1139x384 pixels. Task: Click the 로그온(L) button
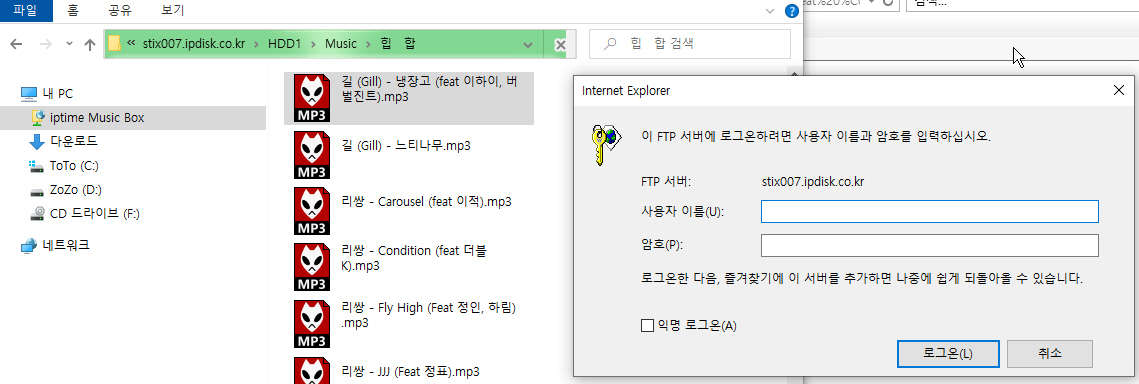[947, 354]
